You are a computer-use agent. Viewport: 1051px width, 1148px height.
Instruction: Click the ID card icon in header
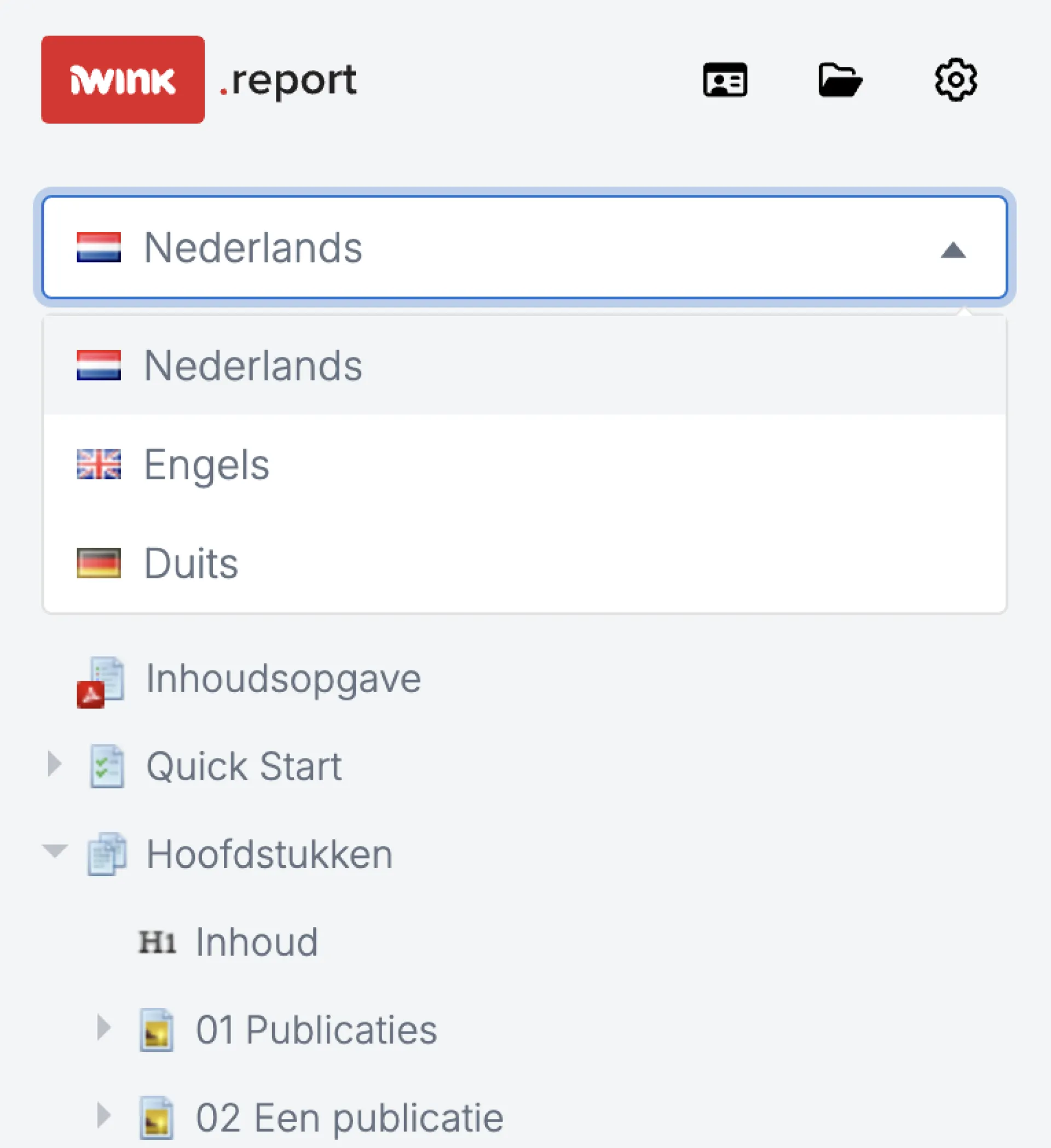(725, 80)
